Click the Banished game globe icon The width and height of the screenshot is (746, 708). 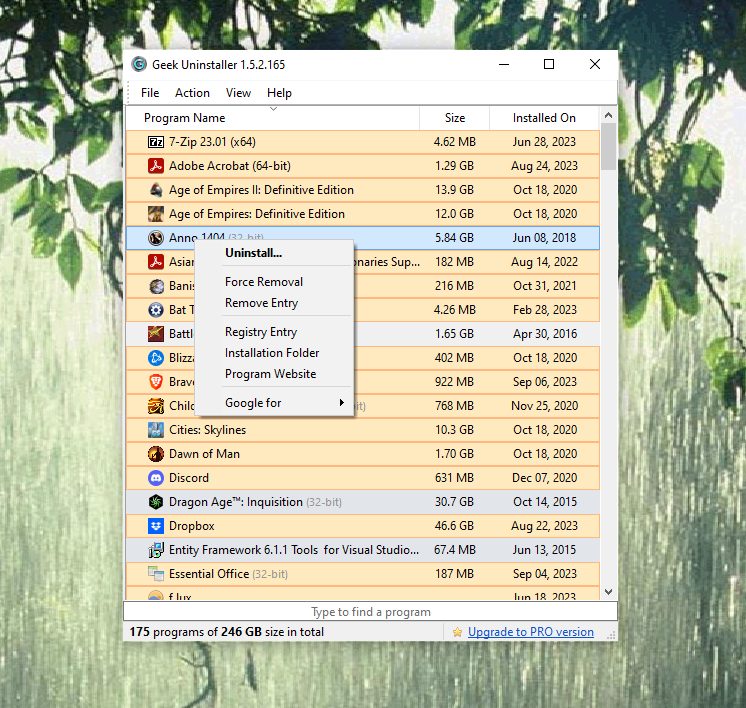click(x=156, y=286)
